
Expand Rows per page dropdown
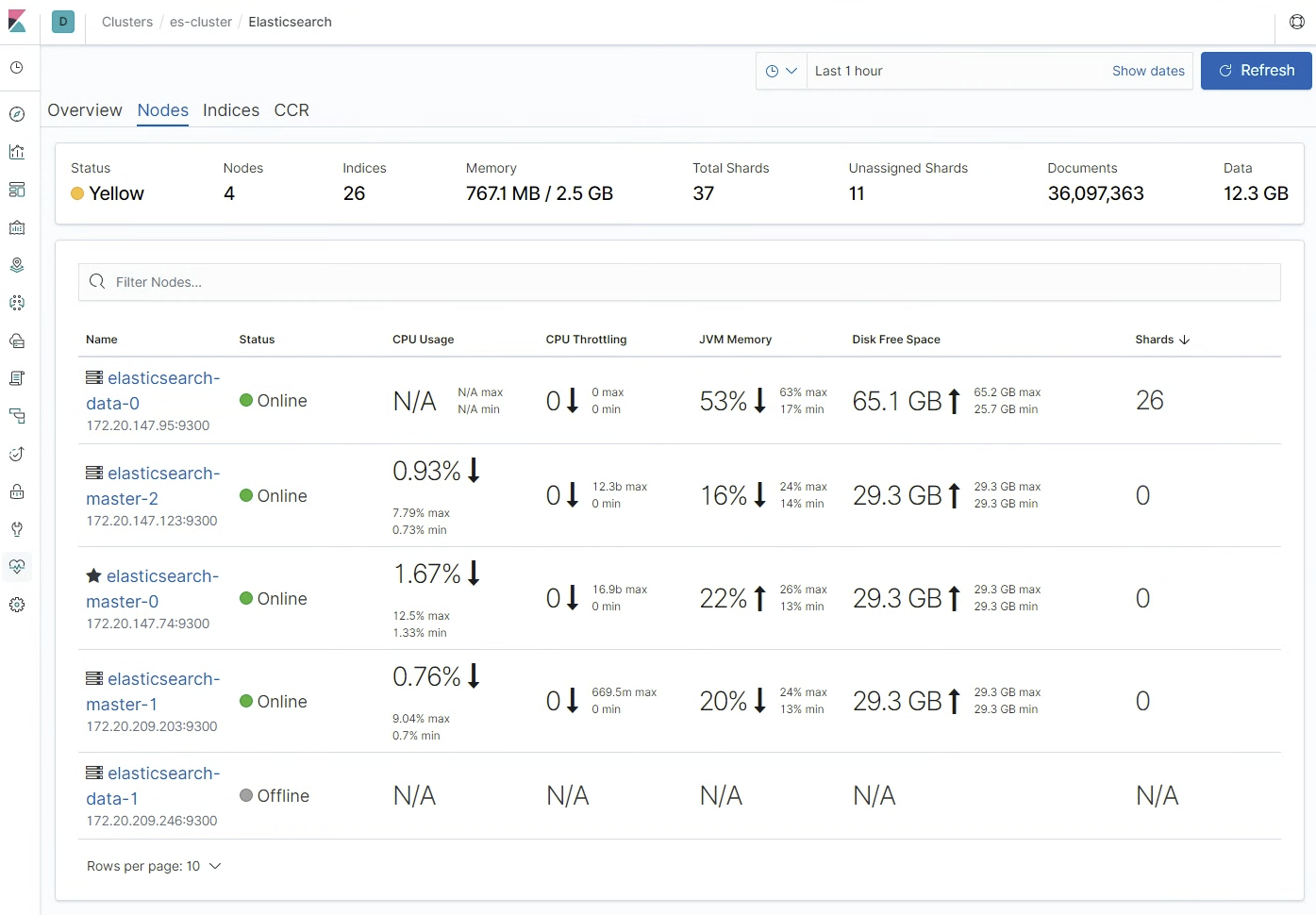coord(154,866)
